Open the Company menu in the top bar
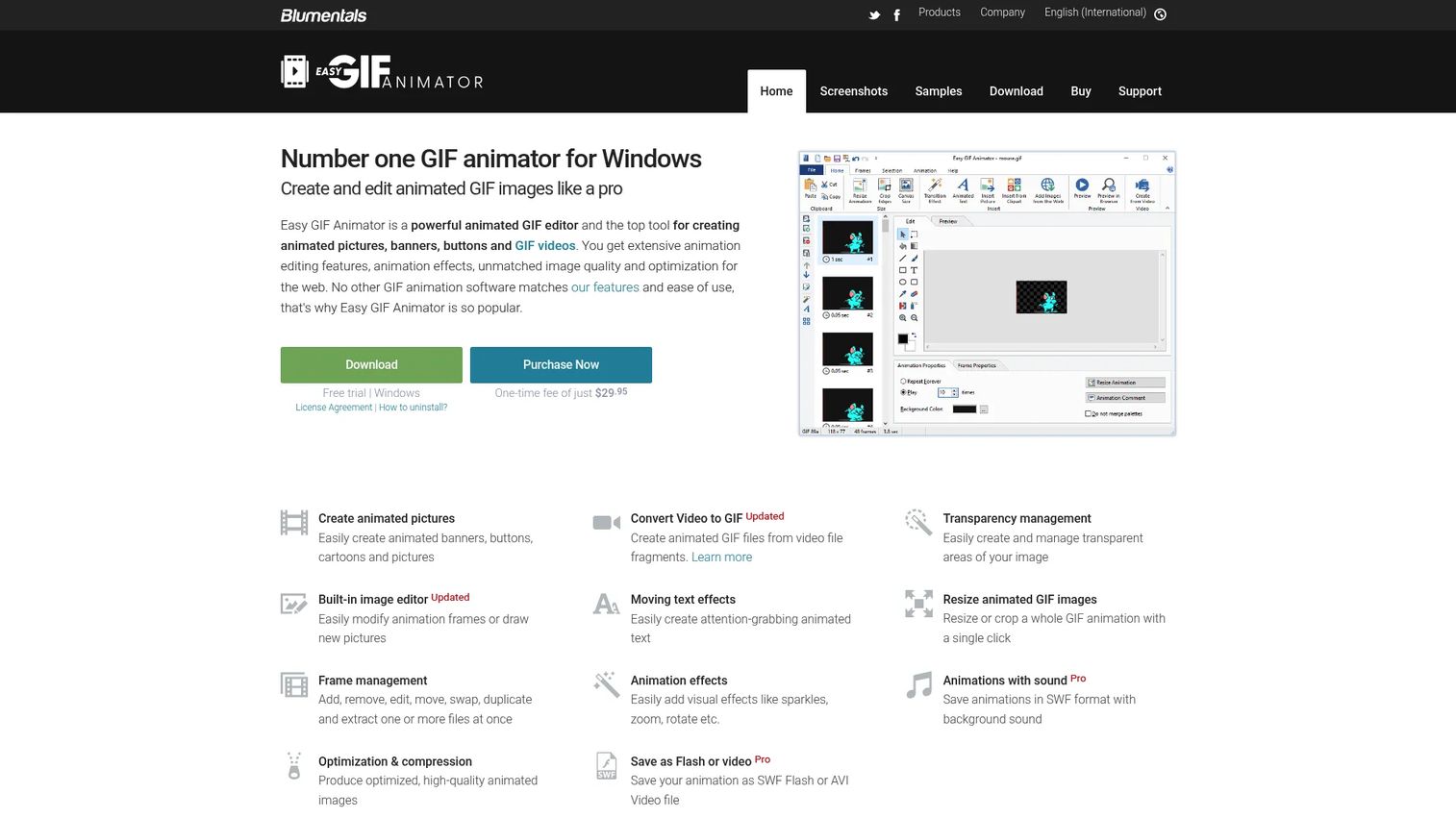This screenshot has height=818, width=1456. pos(1002,12)
